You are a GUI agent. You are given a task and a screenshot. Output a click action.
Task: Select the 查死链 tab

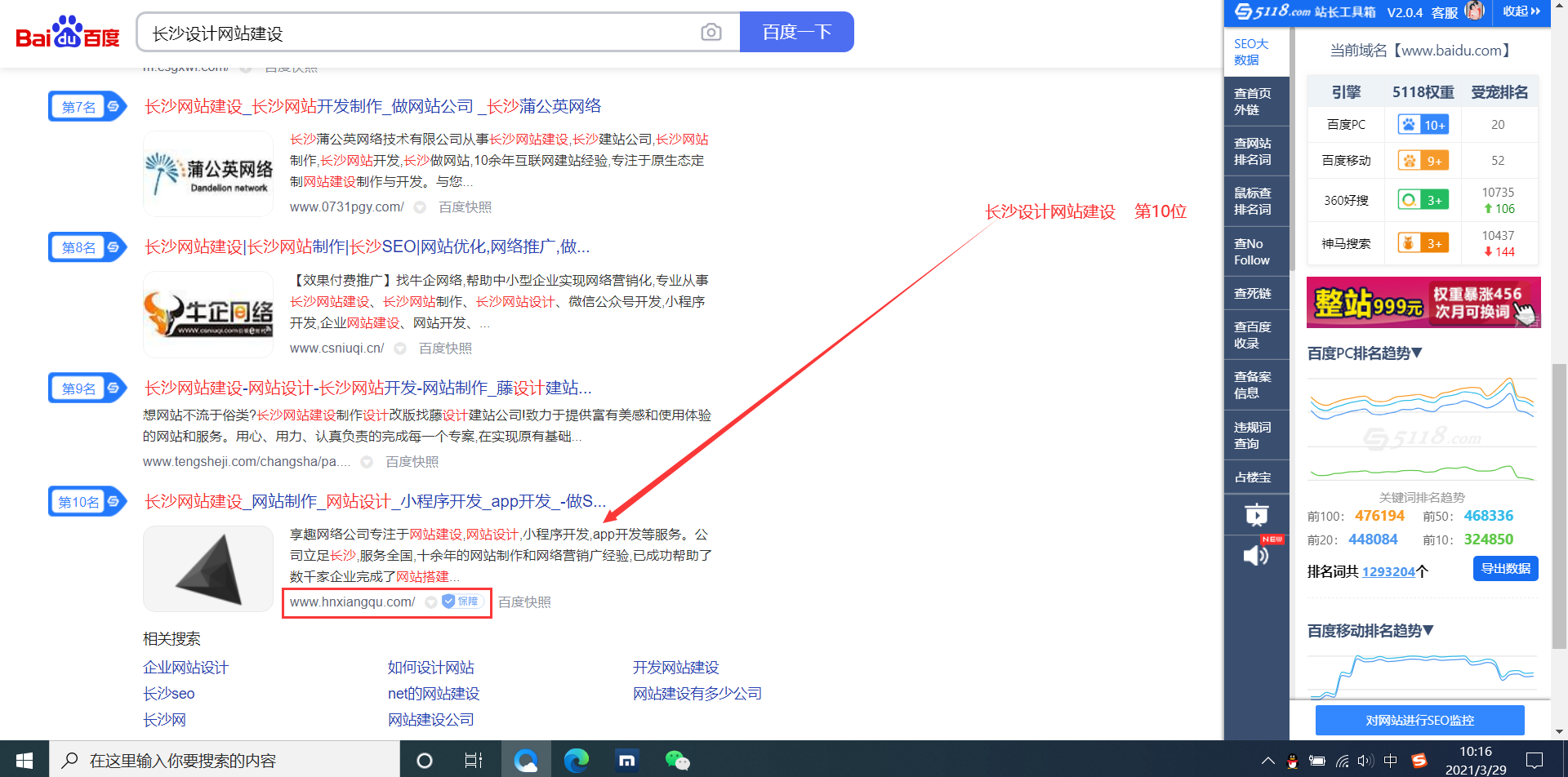(x=1256, y=293)
